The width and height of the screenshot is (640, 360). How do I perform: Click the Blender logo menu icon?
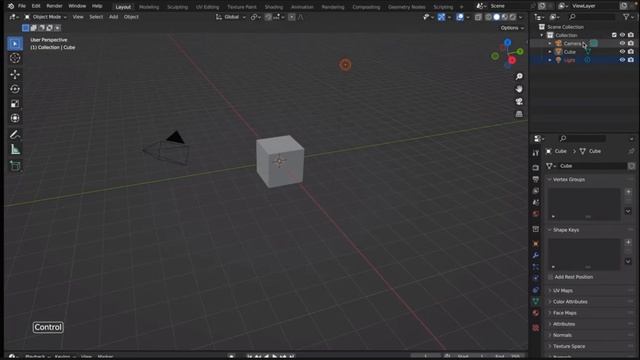[11, 6]
